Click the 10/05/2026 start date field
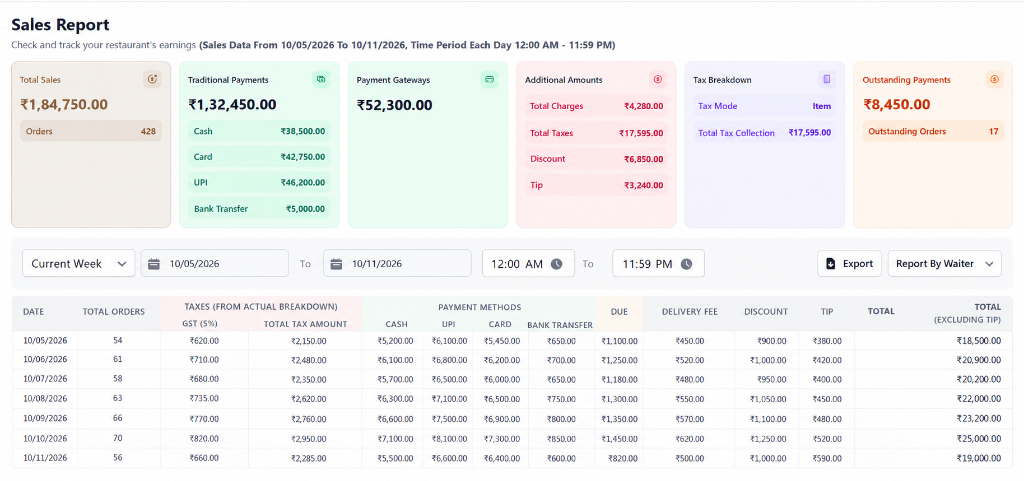1024x481 pixels. 215,264
